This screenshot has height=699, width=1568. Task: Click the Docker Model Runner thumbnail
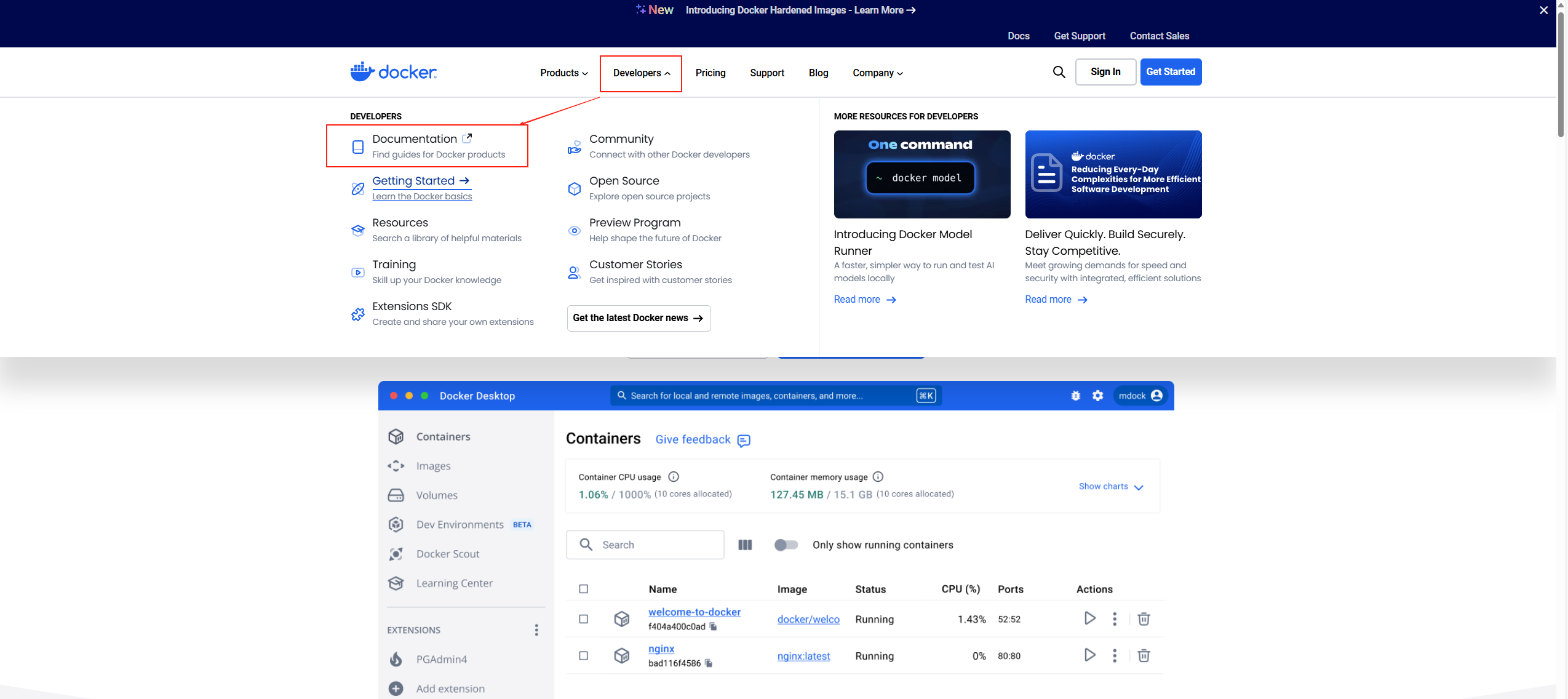[921, 174]
